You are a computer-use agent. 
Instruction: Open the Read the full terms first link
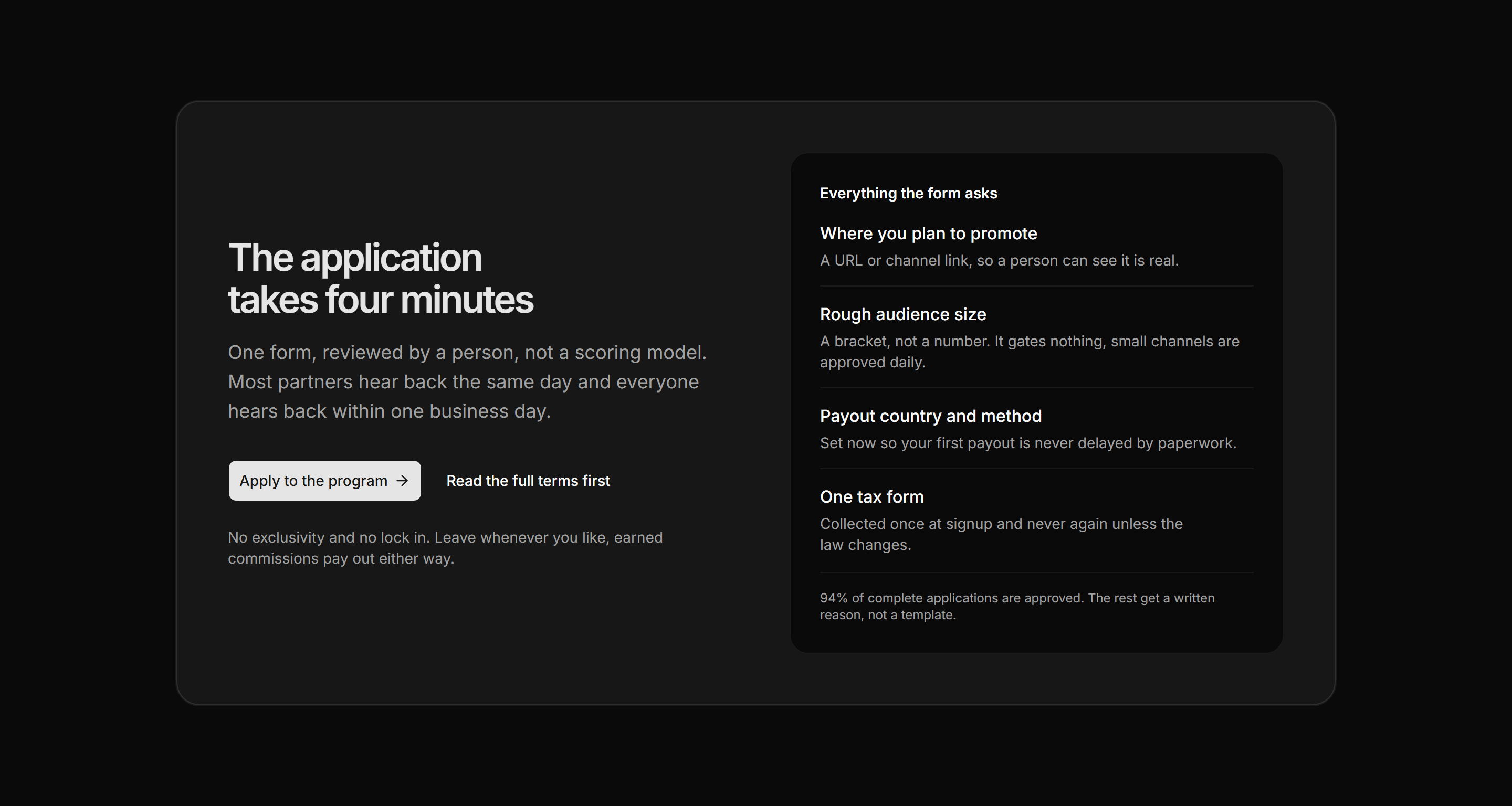tap(528, 481)
